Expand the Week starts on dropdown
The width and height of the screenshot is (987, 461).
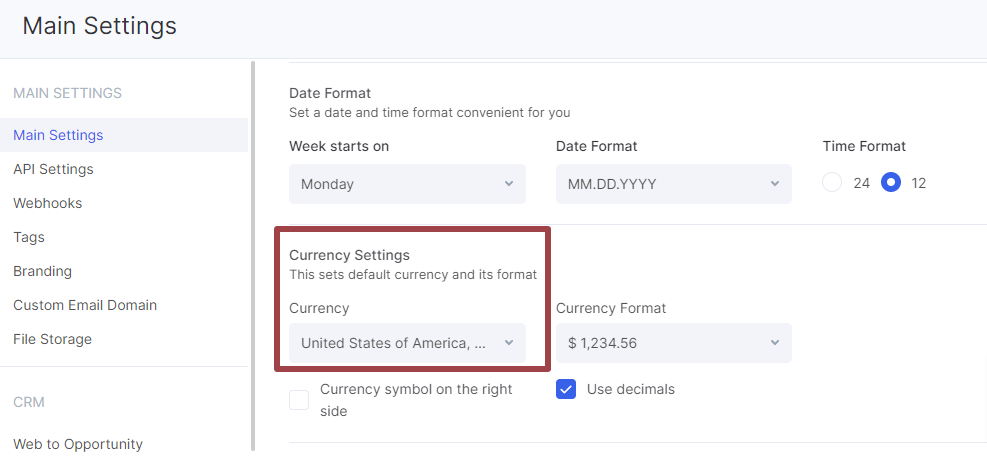[407, 184]
